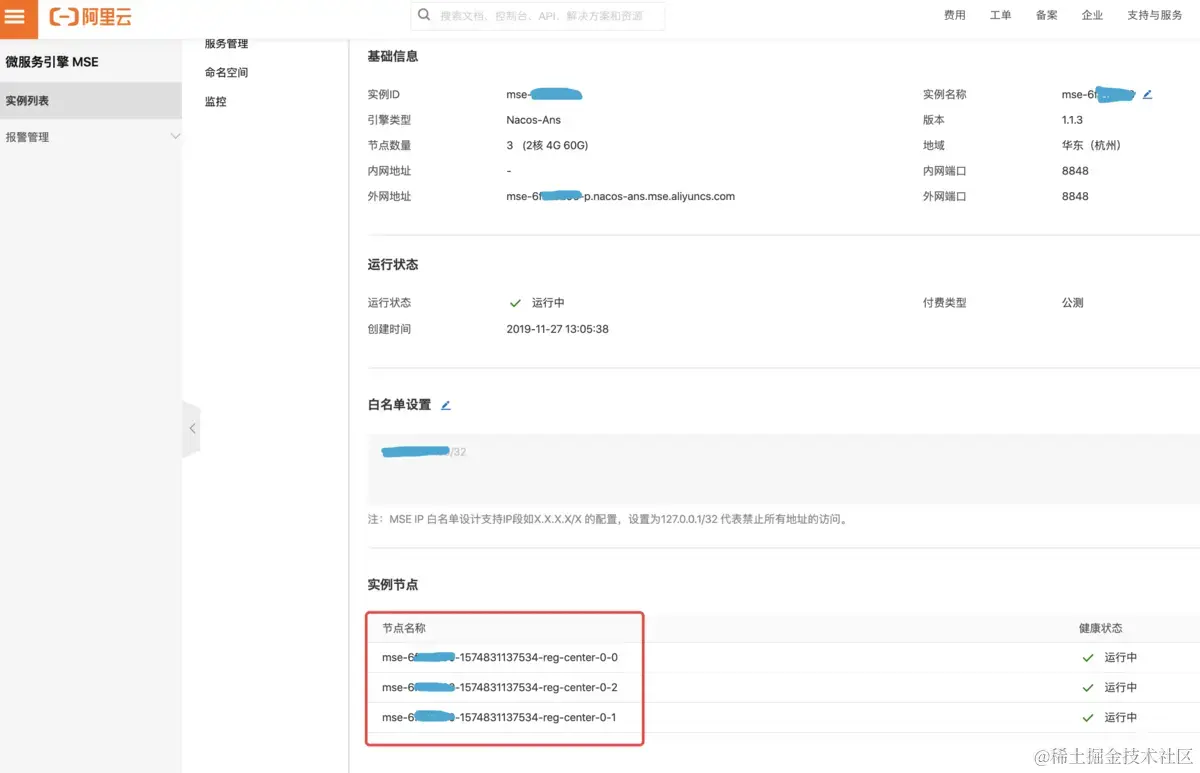Open the 费用 menu
This screenshot has height=773, width=1200.
pyautogui.click(x=955, y=15)
